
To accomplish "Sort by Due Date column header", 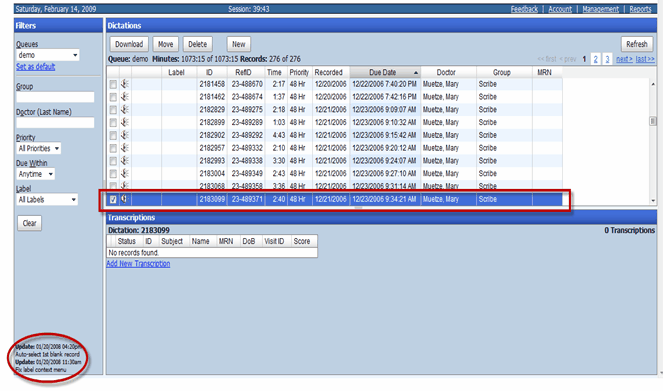I will (x=385, y=72).
